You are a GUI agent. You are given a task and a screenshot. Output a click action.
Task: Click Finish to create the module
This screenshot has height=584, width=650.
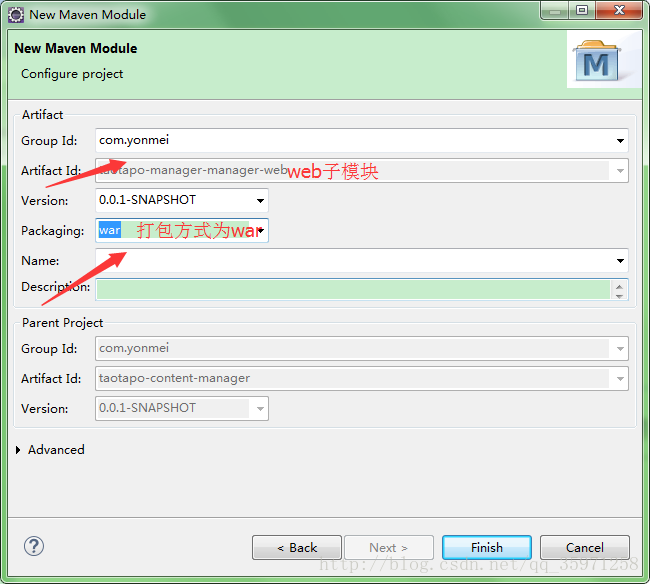tap(487, 548)
